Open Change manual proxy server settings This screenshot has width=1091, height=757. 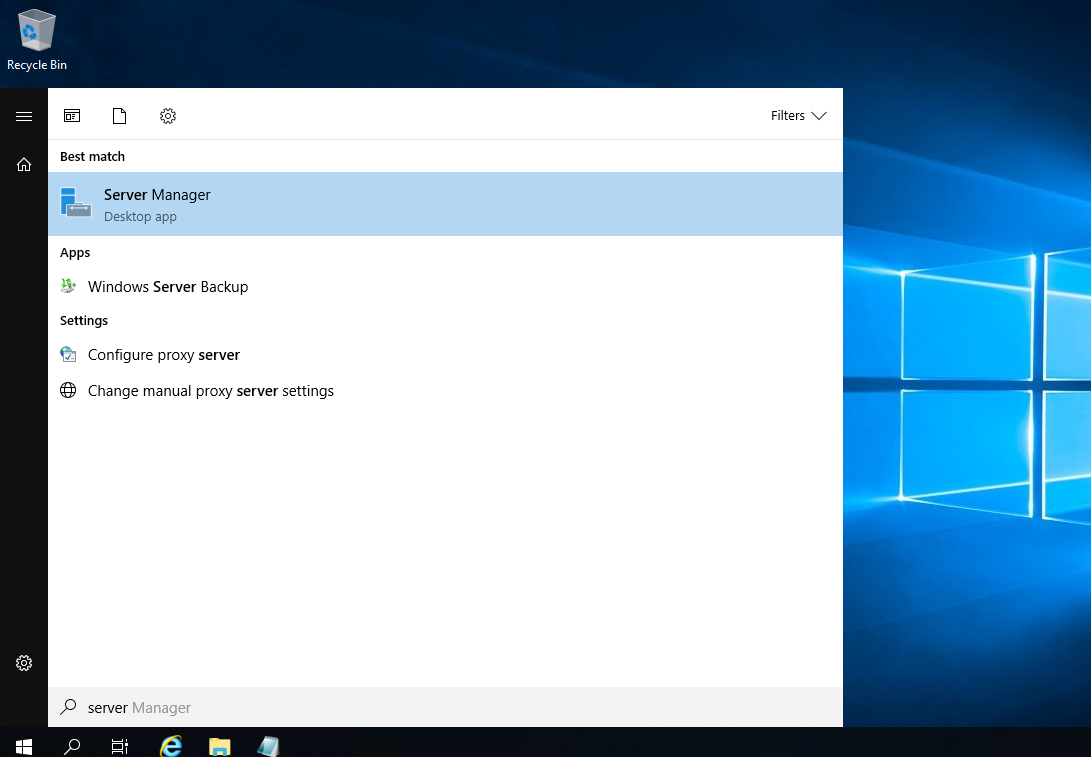click(x=445, y=391)
